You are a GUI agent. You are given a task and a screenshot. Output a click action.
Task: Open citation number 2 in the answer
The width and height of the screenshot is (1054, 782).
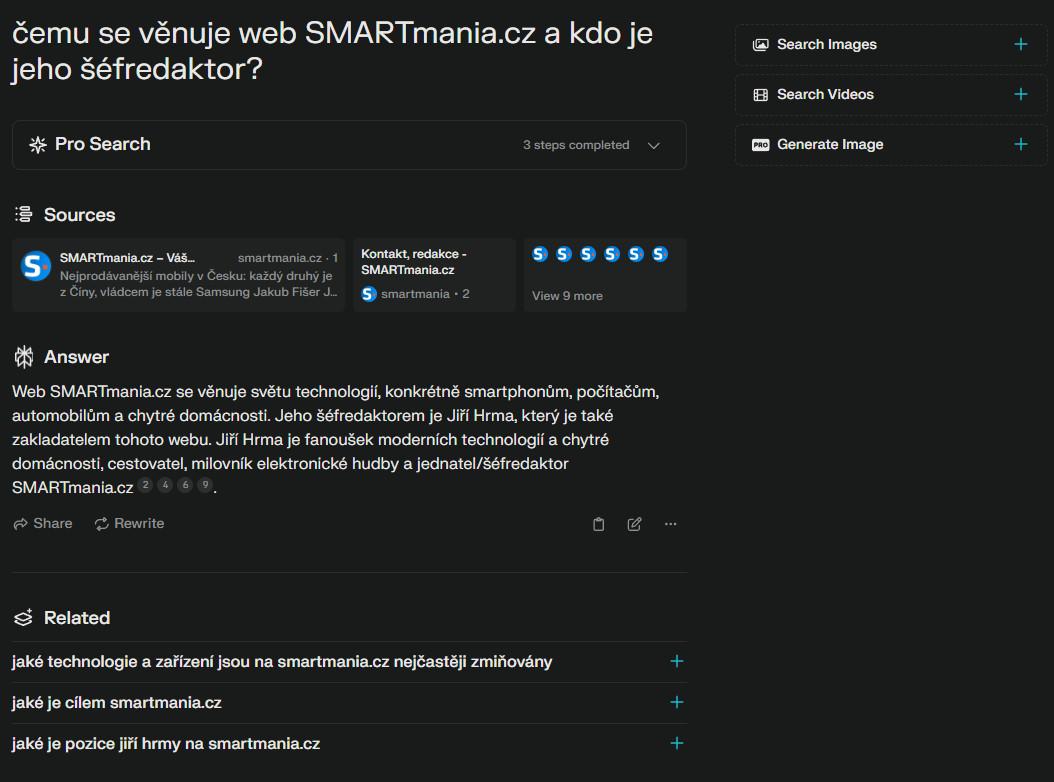145,485
